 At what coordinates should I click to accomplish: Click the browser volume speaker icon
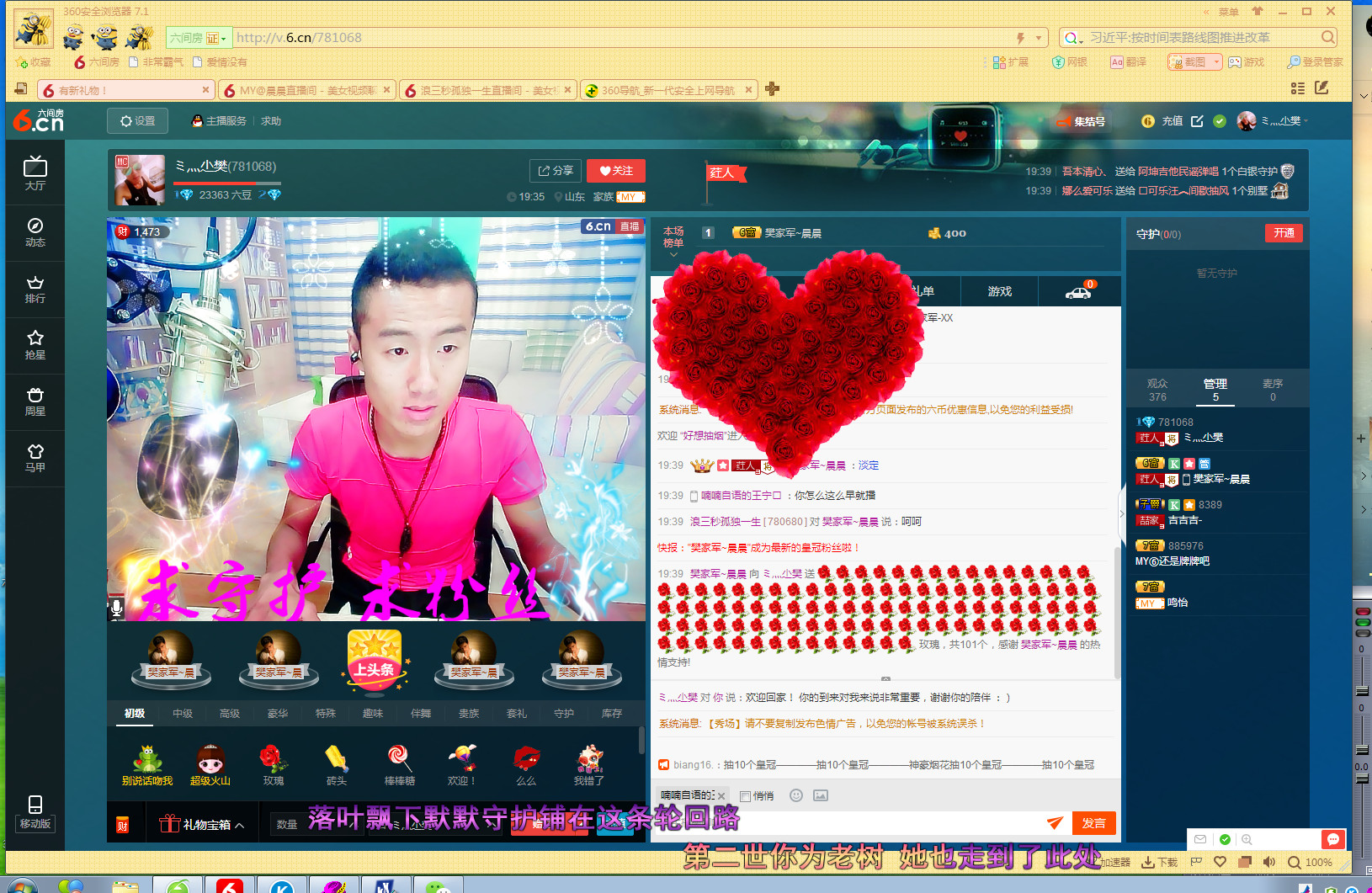click(x=1269, y=862)
